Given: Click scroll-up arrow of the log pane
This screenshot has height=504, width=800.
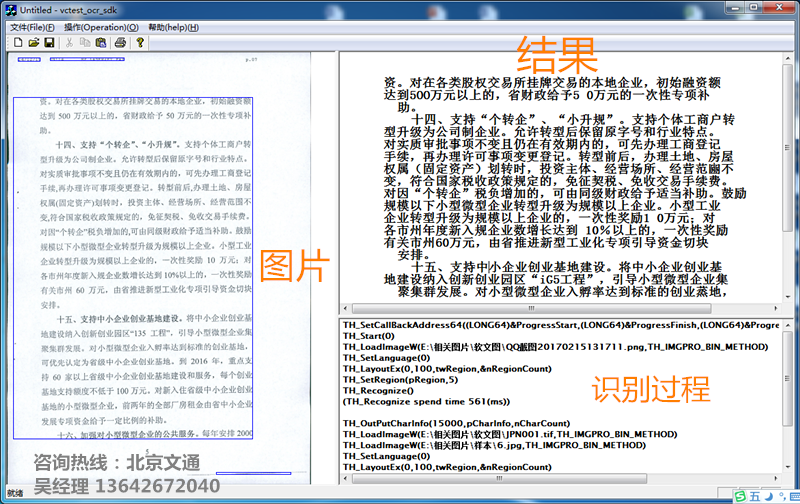Looking at the screenshot, I should 788,325.
